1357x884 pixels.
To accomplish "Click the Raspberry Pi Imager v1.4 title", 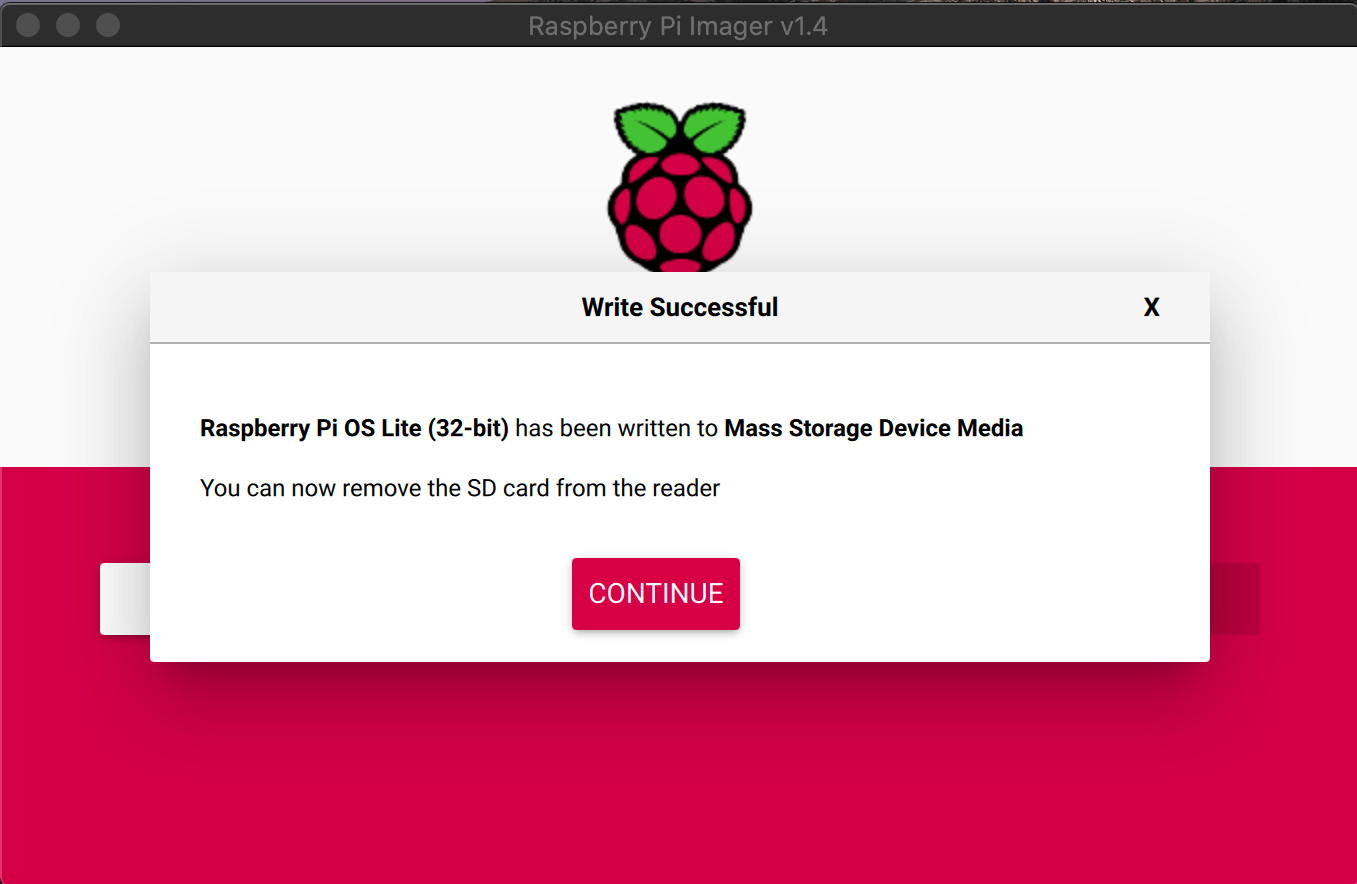I will pyautogui.click(x=678, y=26).
